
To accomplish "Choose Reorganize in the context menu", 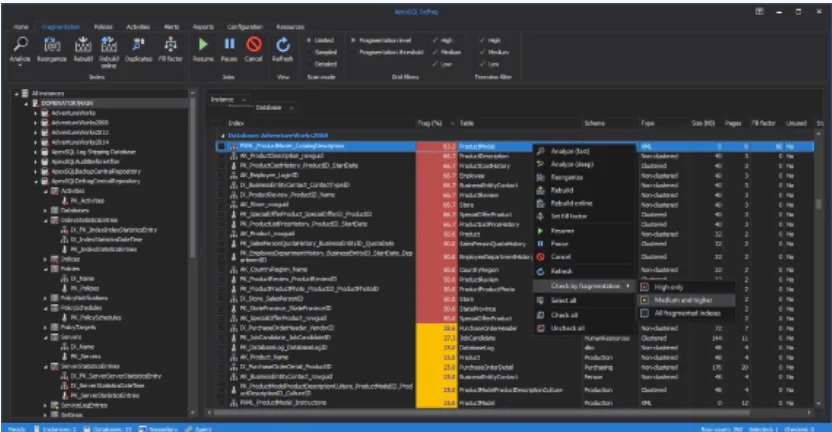I will [x=567, y=177].
